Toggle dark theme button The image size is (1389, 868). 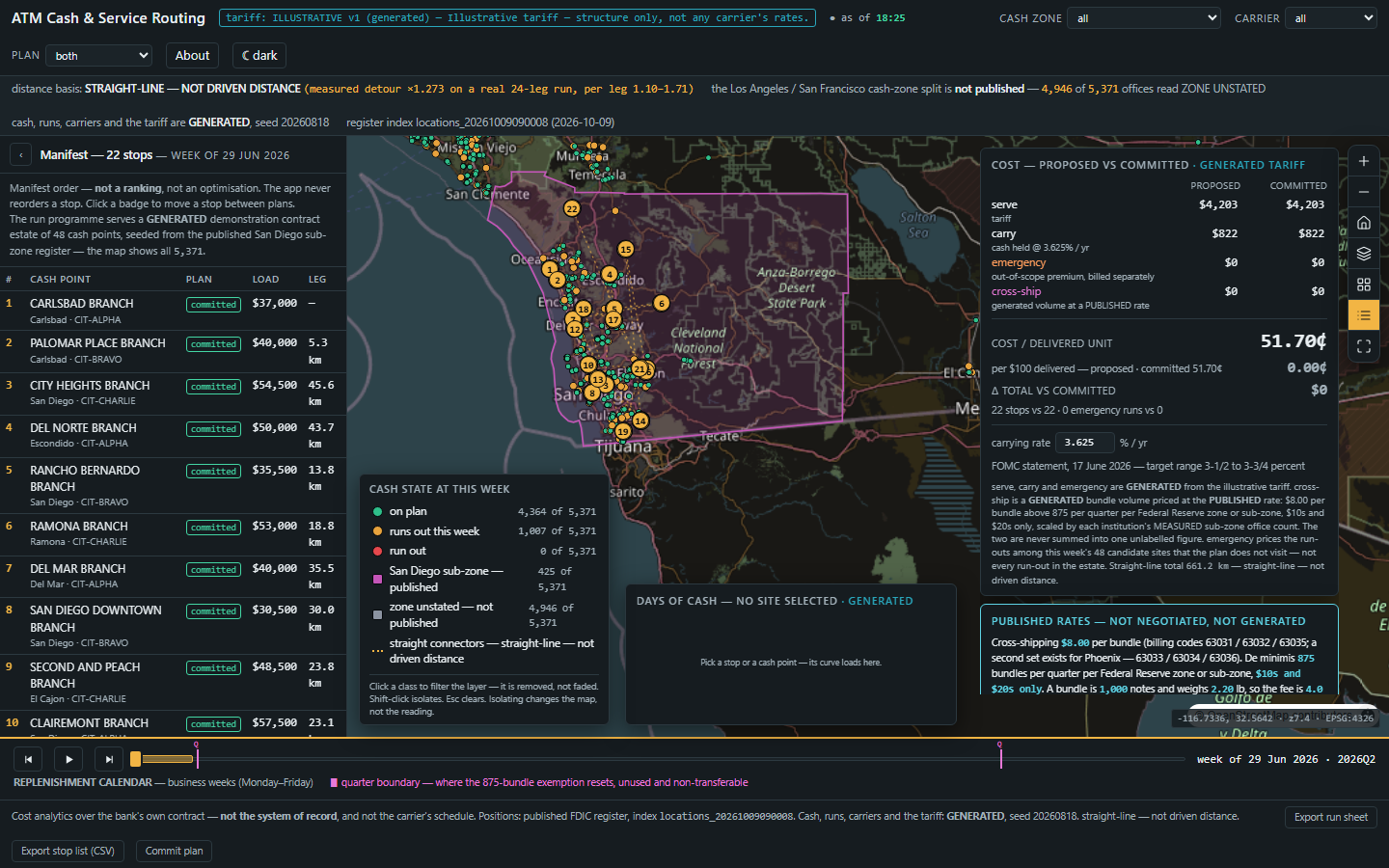(x=259, y=56)
